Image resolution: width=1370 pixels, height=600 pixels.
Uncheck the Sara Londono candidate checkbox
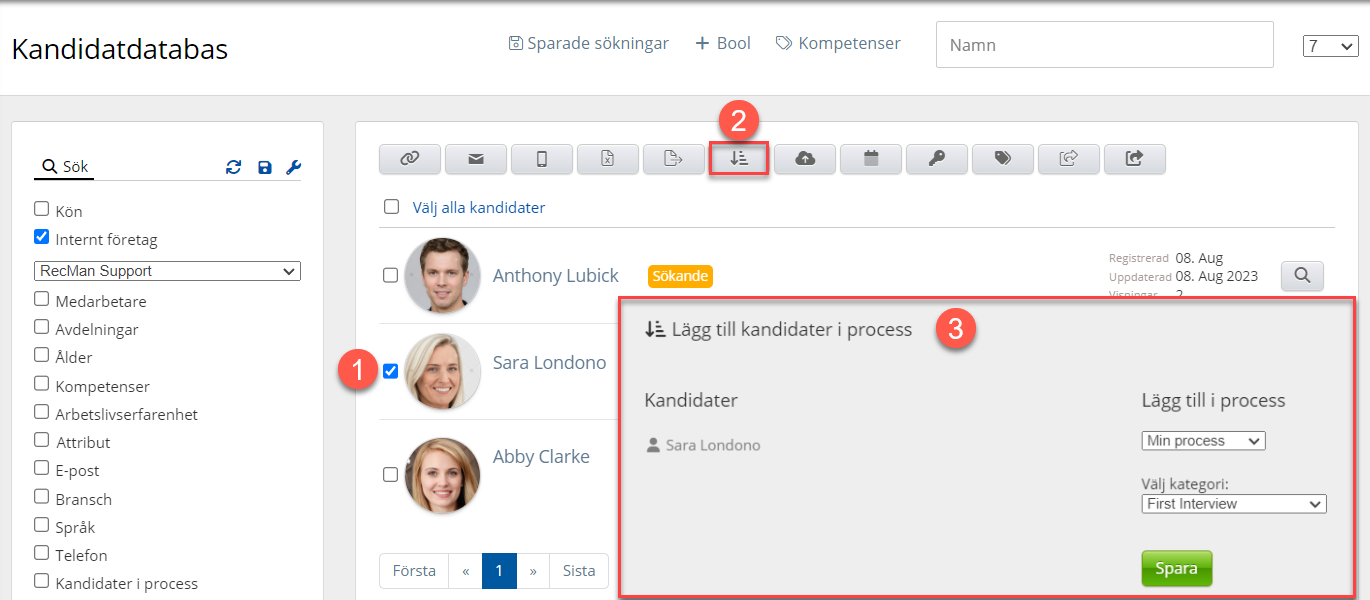coord(391,371)
